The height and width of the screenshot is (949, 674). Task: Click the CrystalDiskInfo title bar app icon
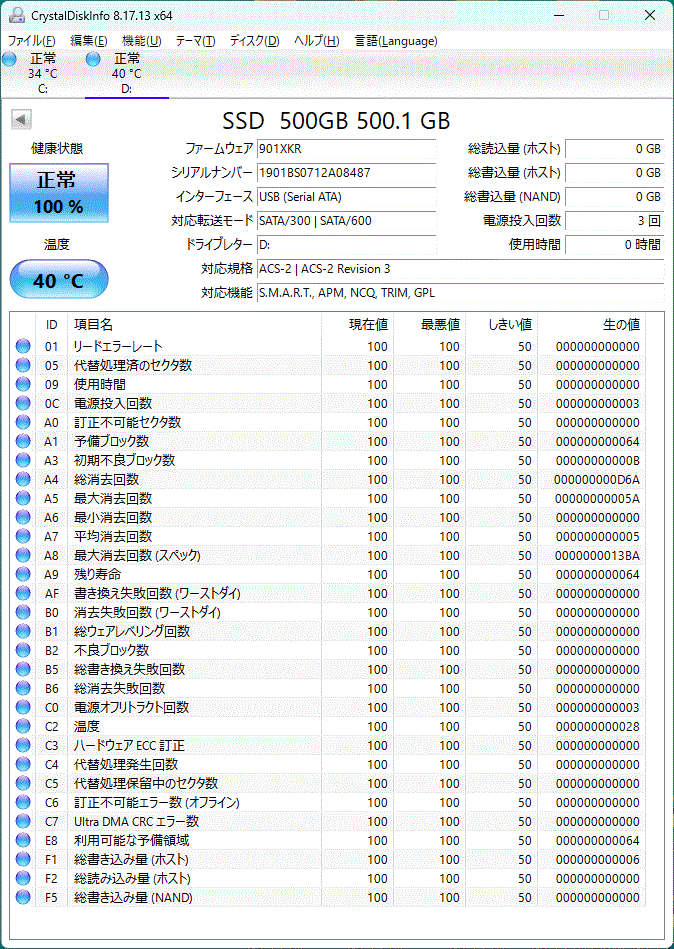[16, 15]
